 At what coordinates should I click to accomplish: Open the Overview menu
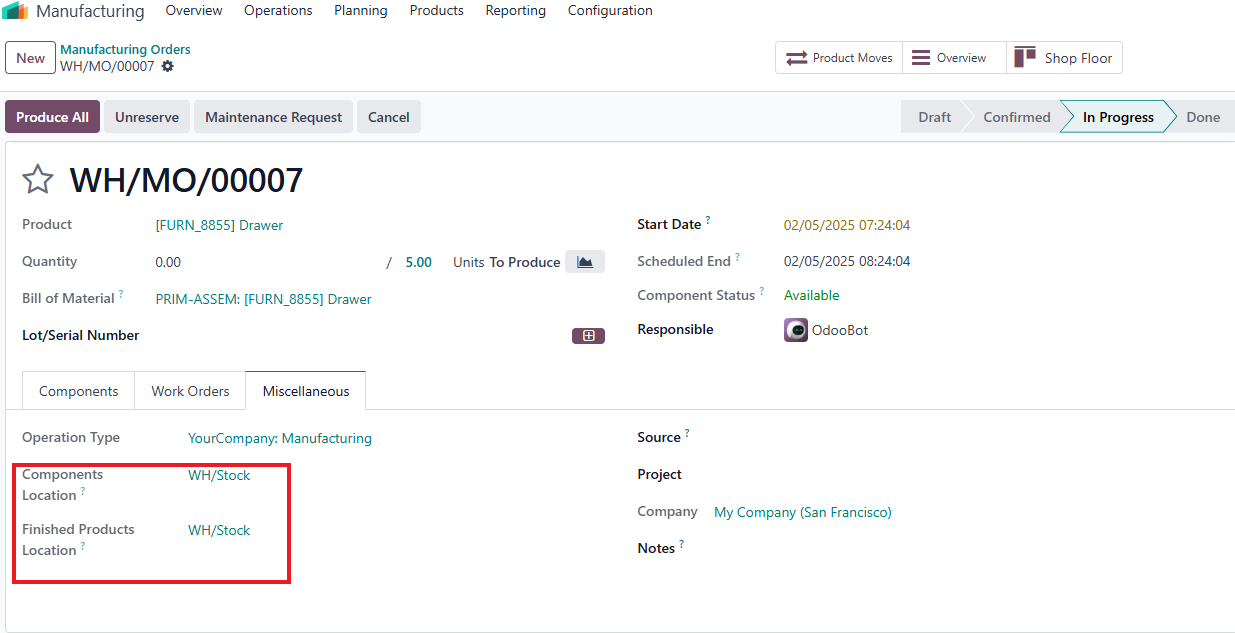tap(194, 11)
